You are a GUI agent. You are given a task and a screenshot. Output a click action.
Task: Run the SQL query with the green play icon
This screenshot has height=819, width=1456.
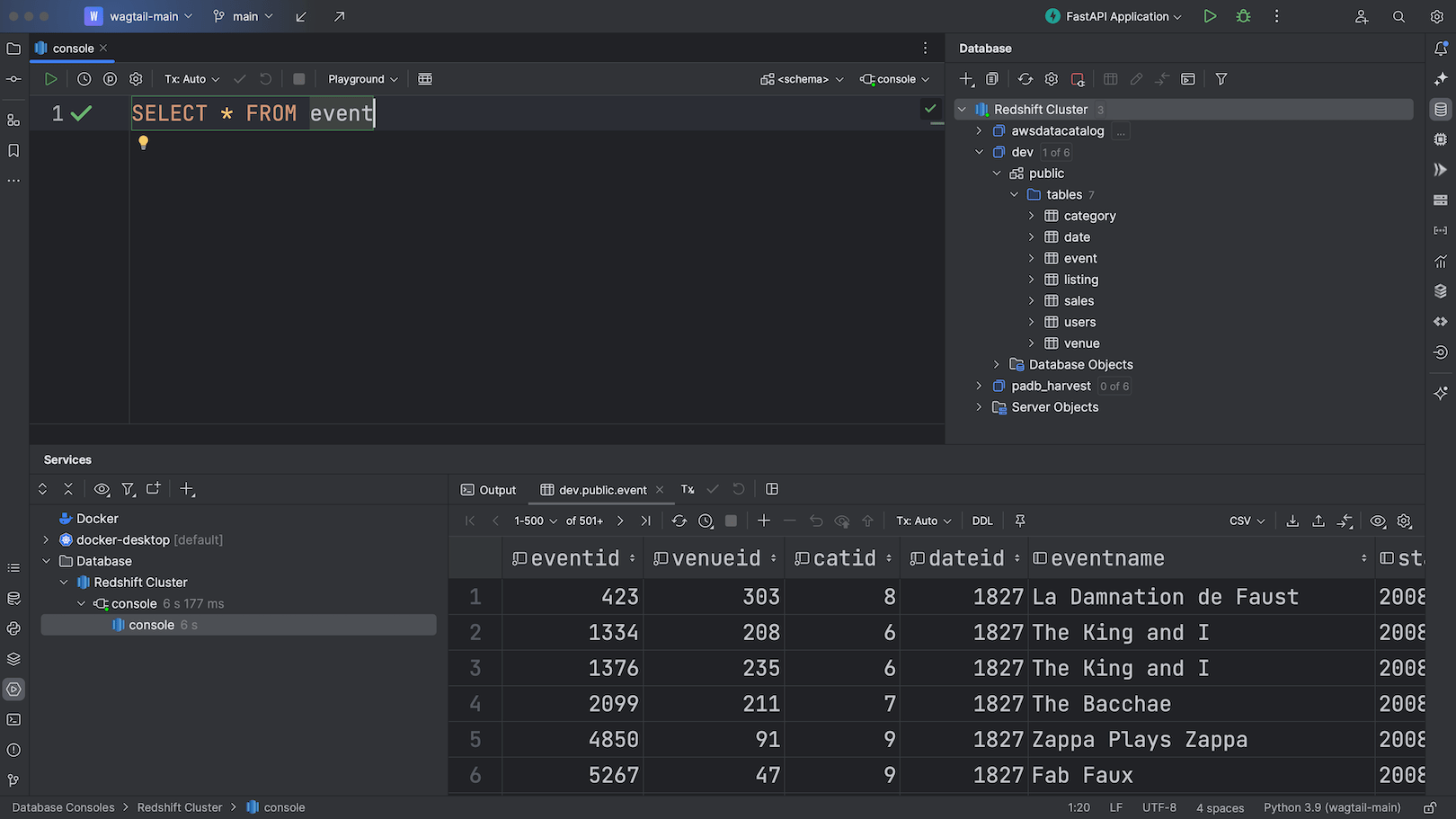pos(51,79)
